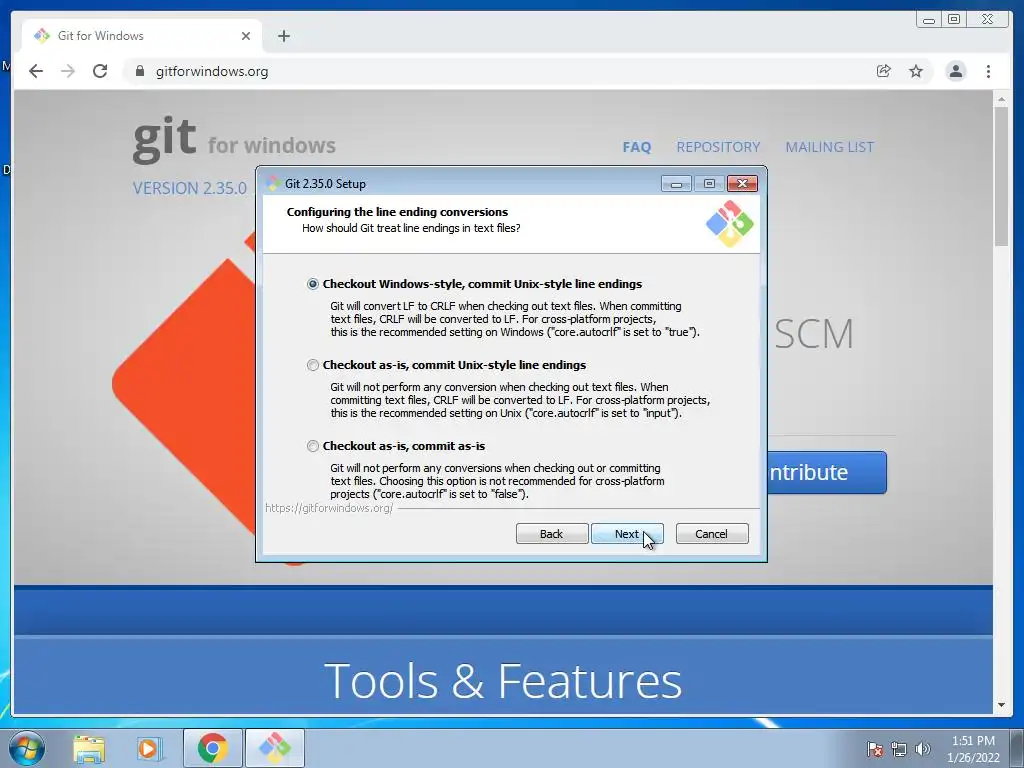Image resolution: width=1024 pixels, height=768 pixels.
Task: Restore the Chrome window size
Action: tap(954, 20)
